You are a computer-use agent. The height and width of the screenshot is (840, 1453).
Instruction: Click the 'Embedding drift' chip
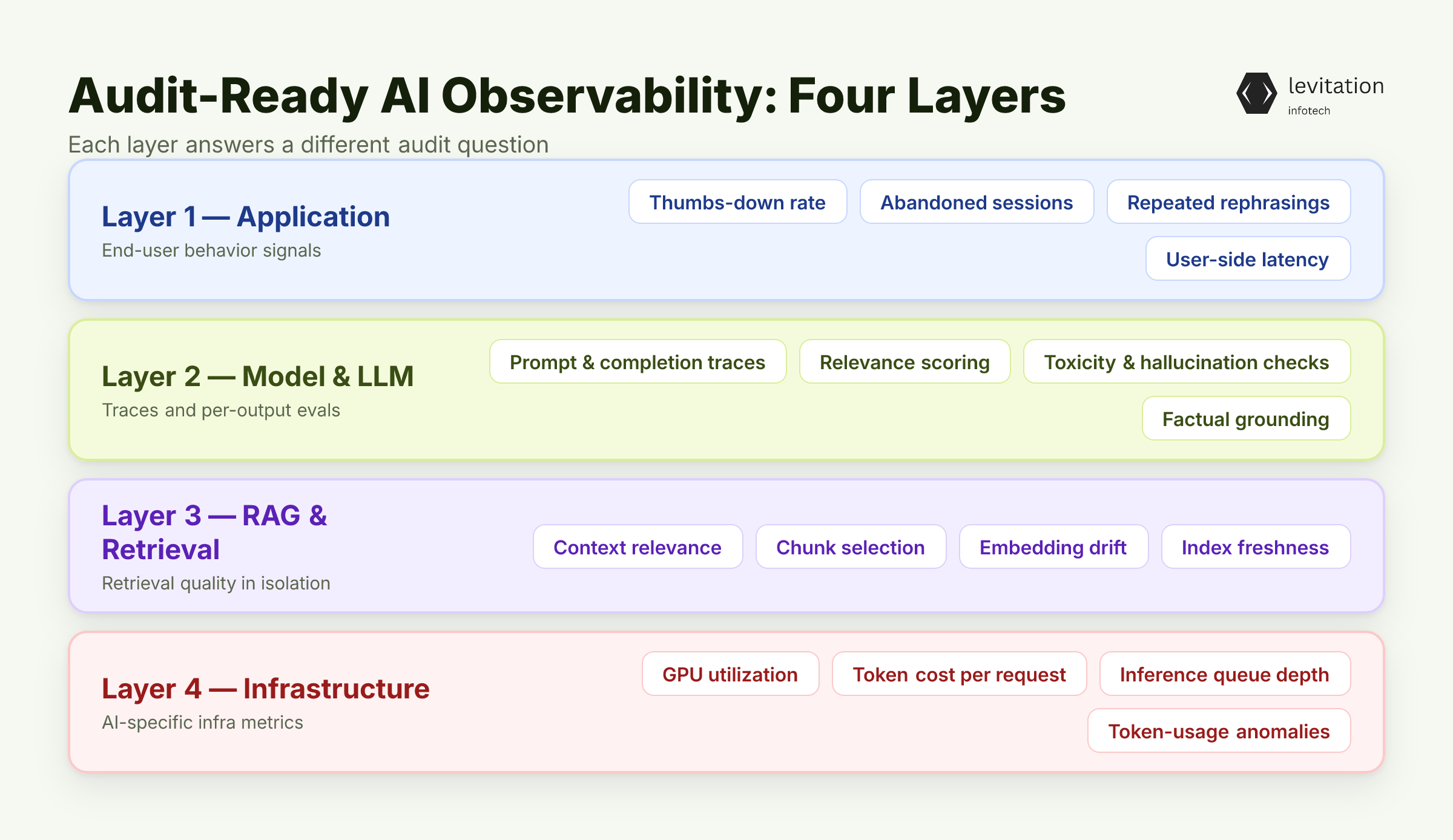pos(1053,547)
